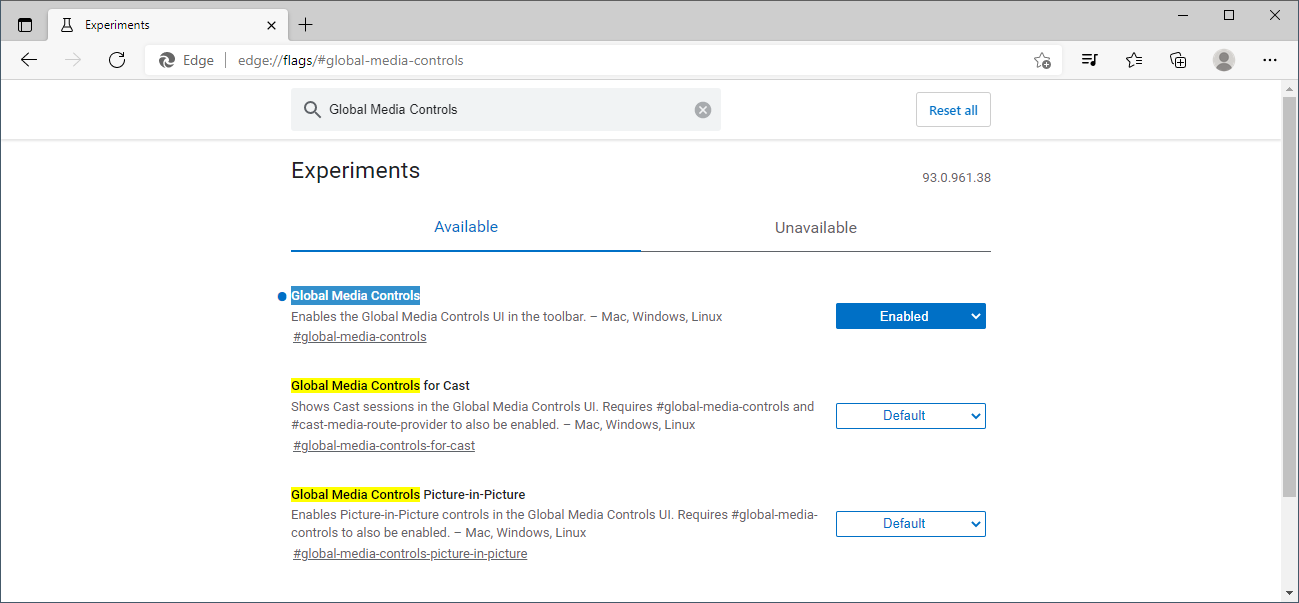Open new tab with plus button

306,25
